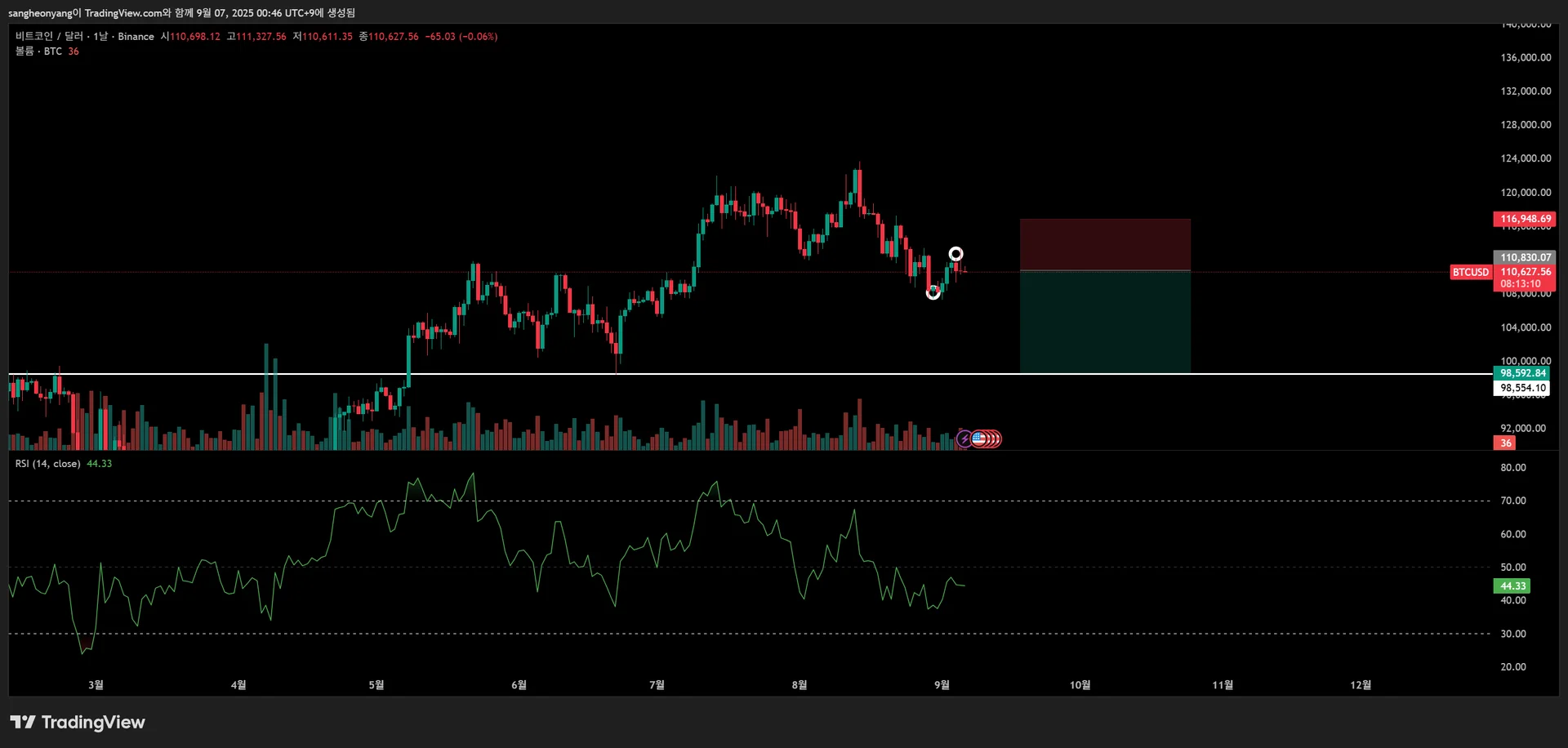
Task: Click the snapshot header text with sangheonyang
Action: click(181, 12)
